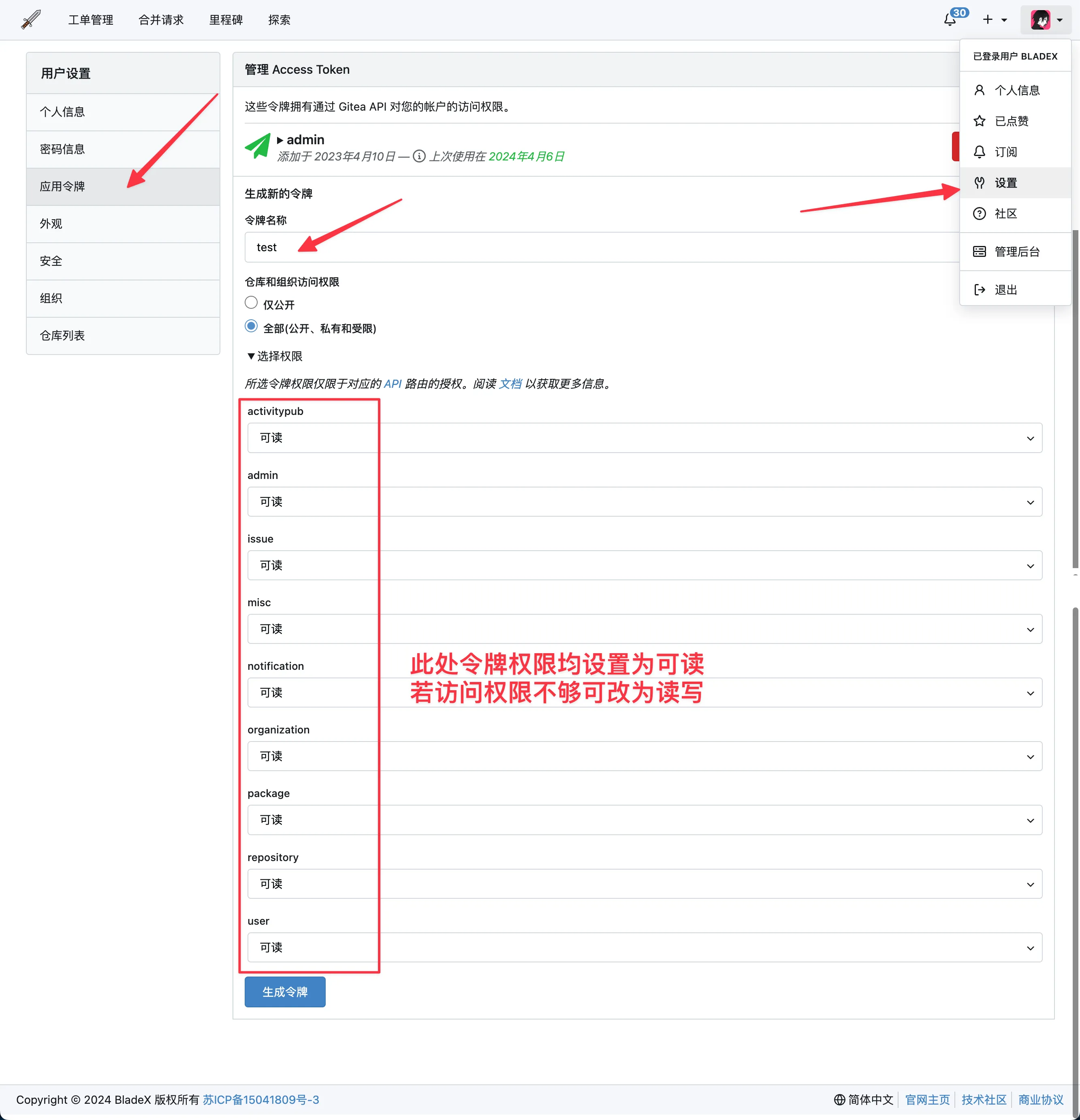Click the sword logo in navbar

coord(31,20)
